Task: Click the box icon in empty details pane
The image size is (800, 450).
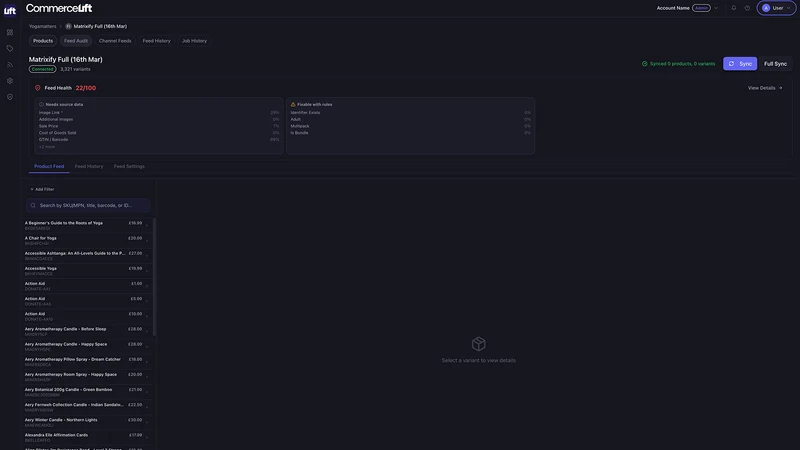Action: [x=479, y=344]
